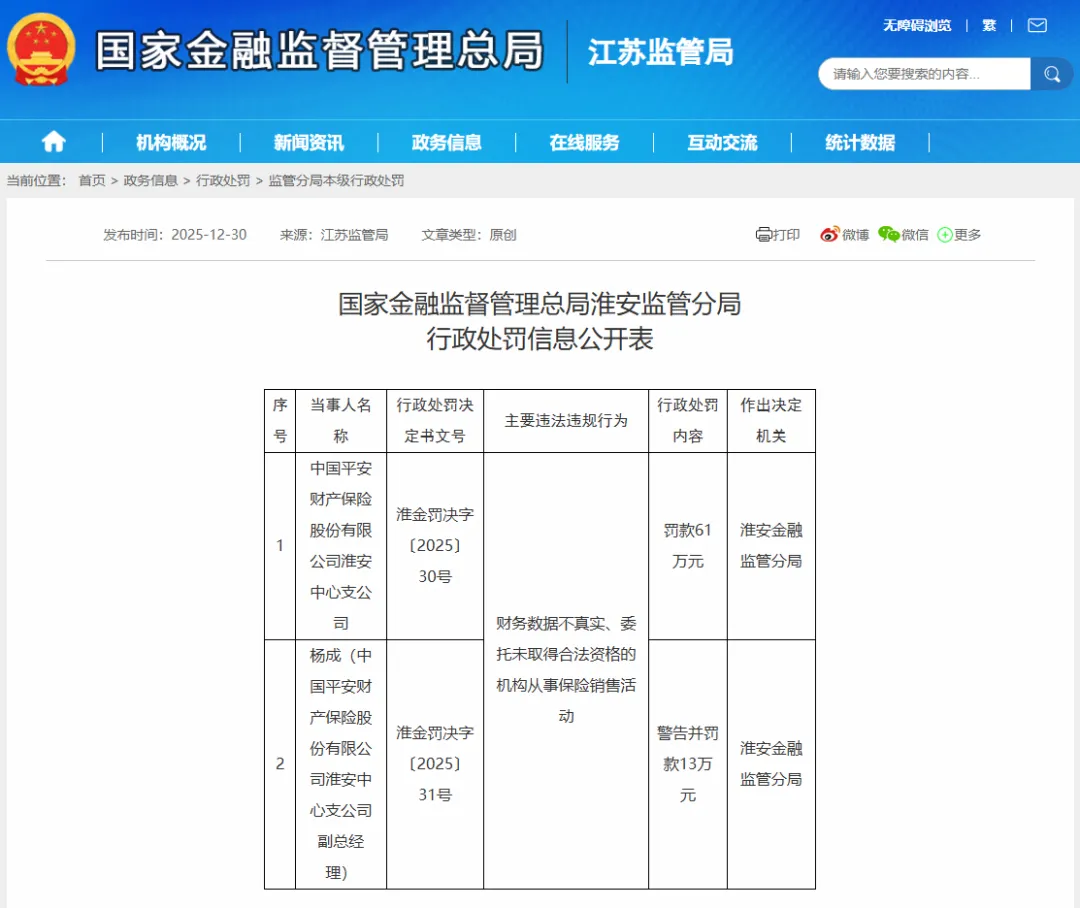This screenshot has width=1080, height=908.
Task: Click header cell 当事人名称
Action: pos(341,420)
